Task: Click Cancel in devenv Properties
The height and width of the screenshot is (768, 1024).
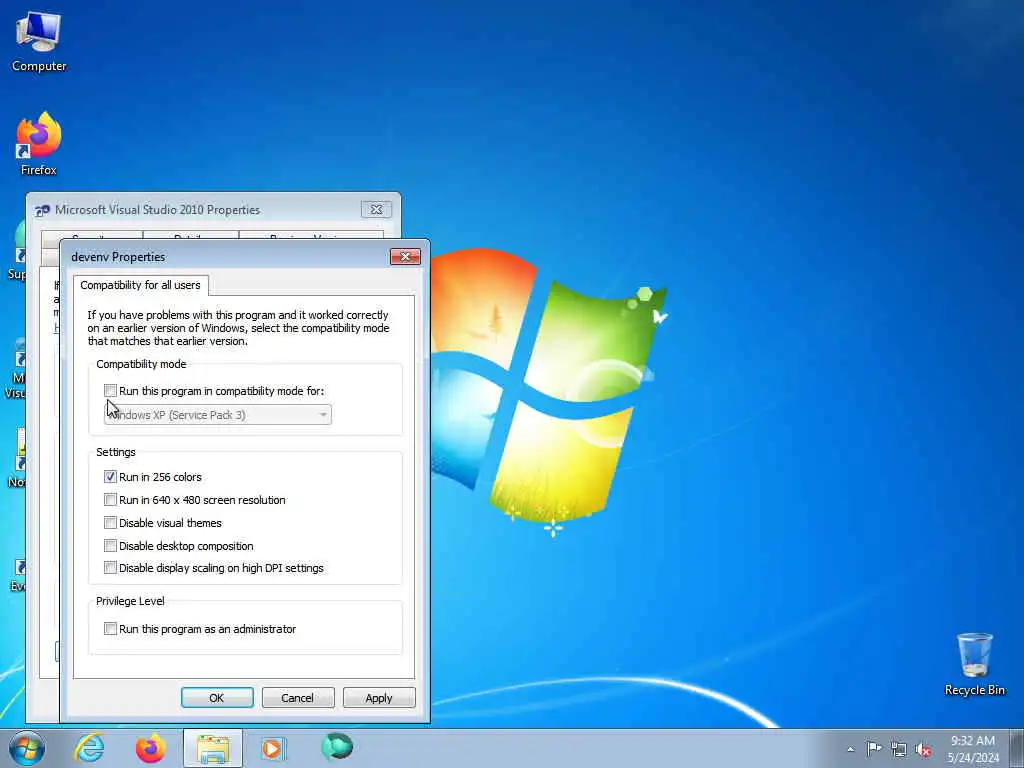Action: (x=298, y=697)
